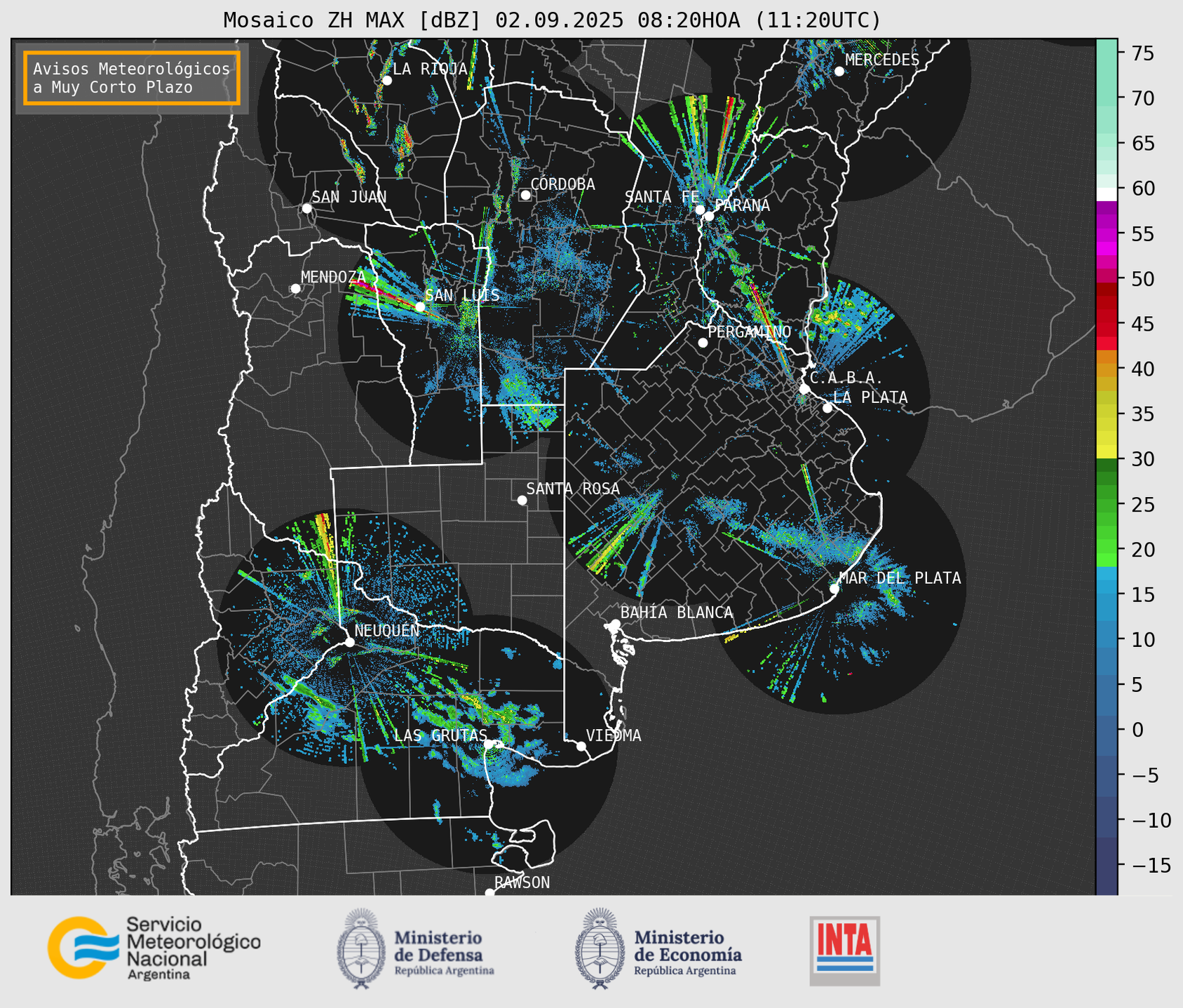Click the magenta 55 dBZ color band
Viewport: 1183px width, 1008px height.
coord(1107,234)
